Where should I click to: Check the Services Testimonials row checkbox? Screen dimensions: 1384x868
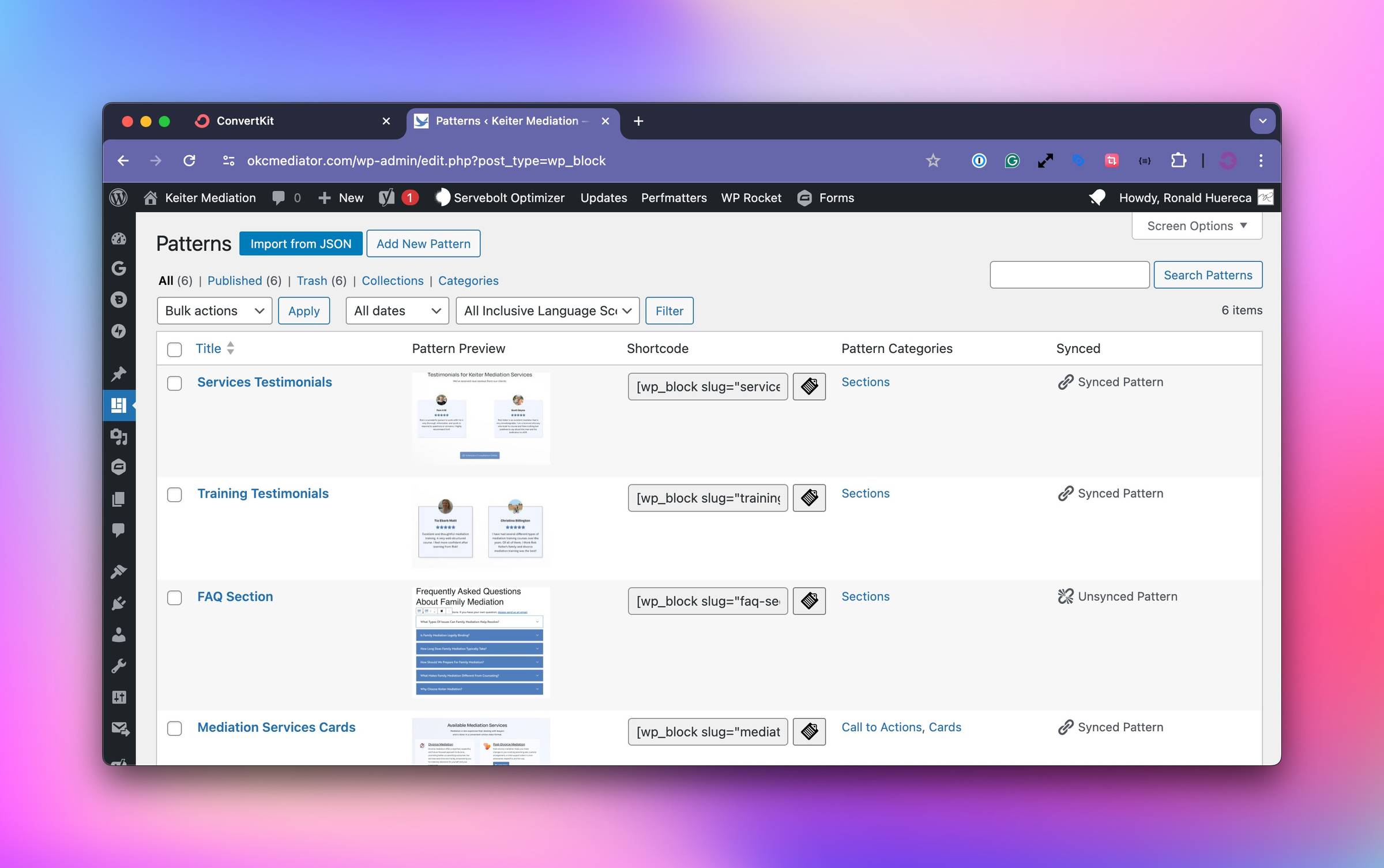click(x=174, y=383)
